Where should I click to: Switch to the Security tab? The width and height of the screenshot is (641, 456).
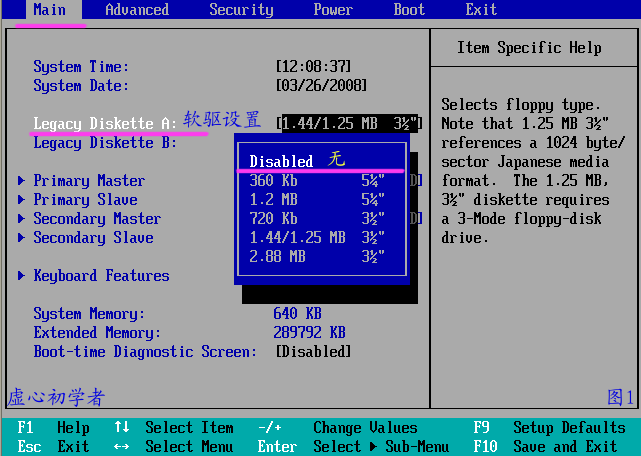(x=241, y=10)
